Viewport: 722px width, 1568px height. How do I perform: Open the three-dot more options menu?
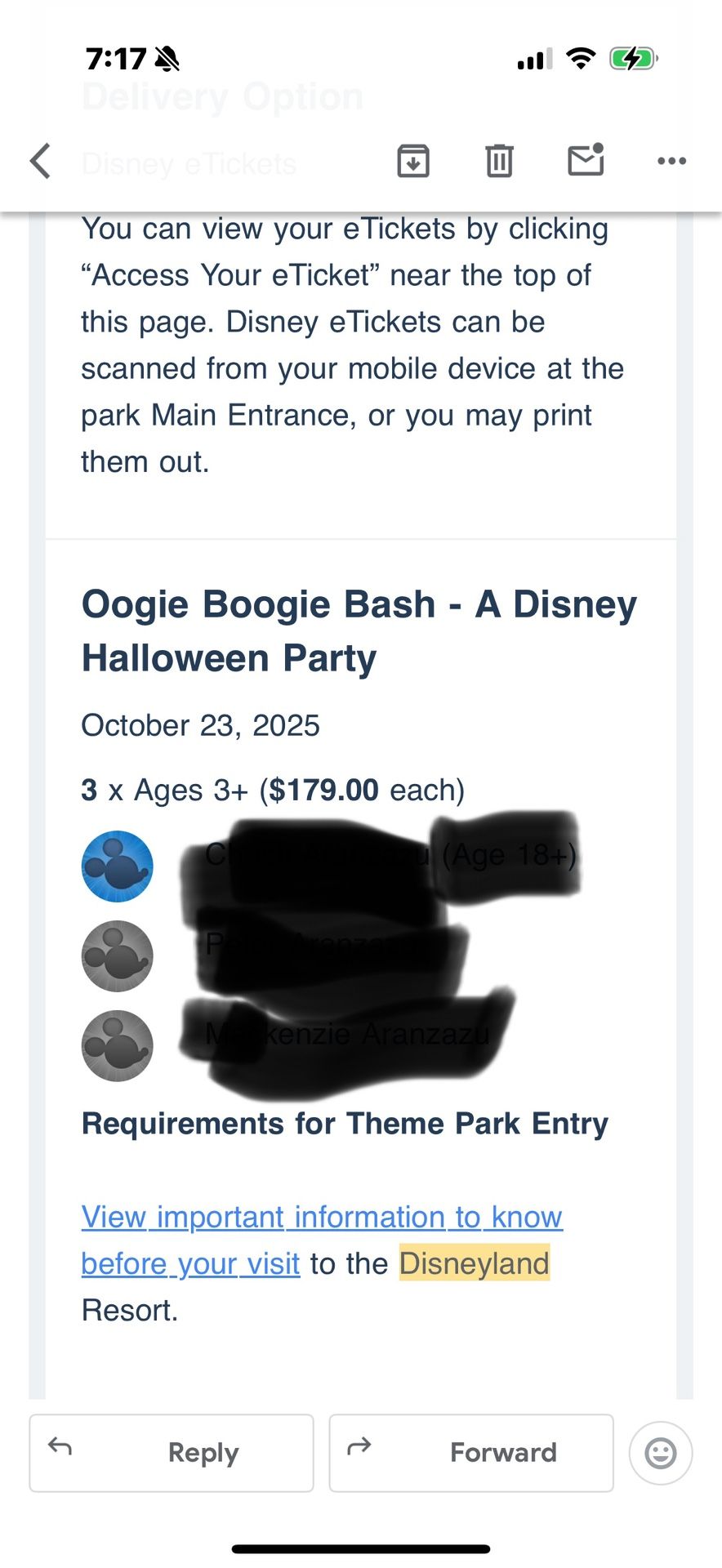click(671, 161)
